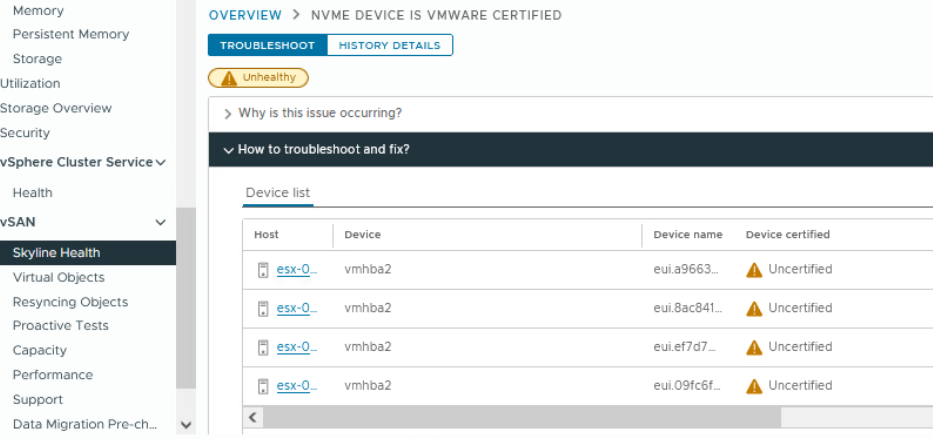Open Virtual Objects in sidebar
This screenshot has width=933, height=439.
58,278
